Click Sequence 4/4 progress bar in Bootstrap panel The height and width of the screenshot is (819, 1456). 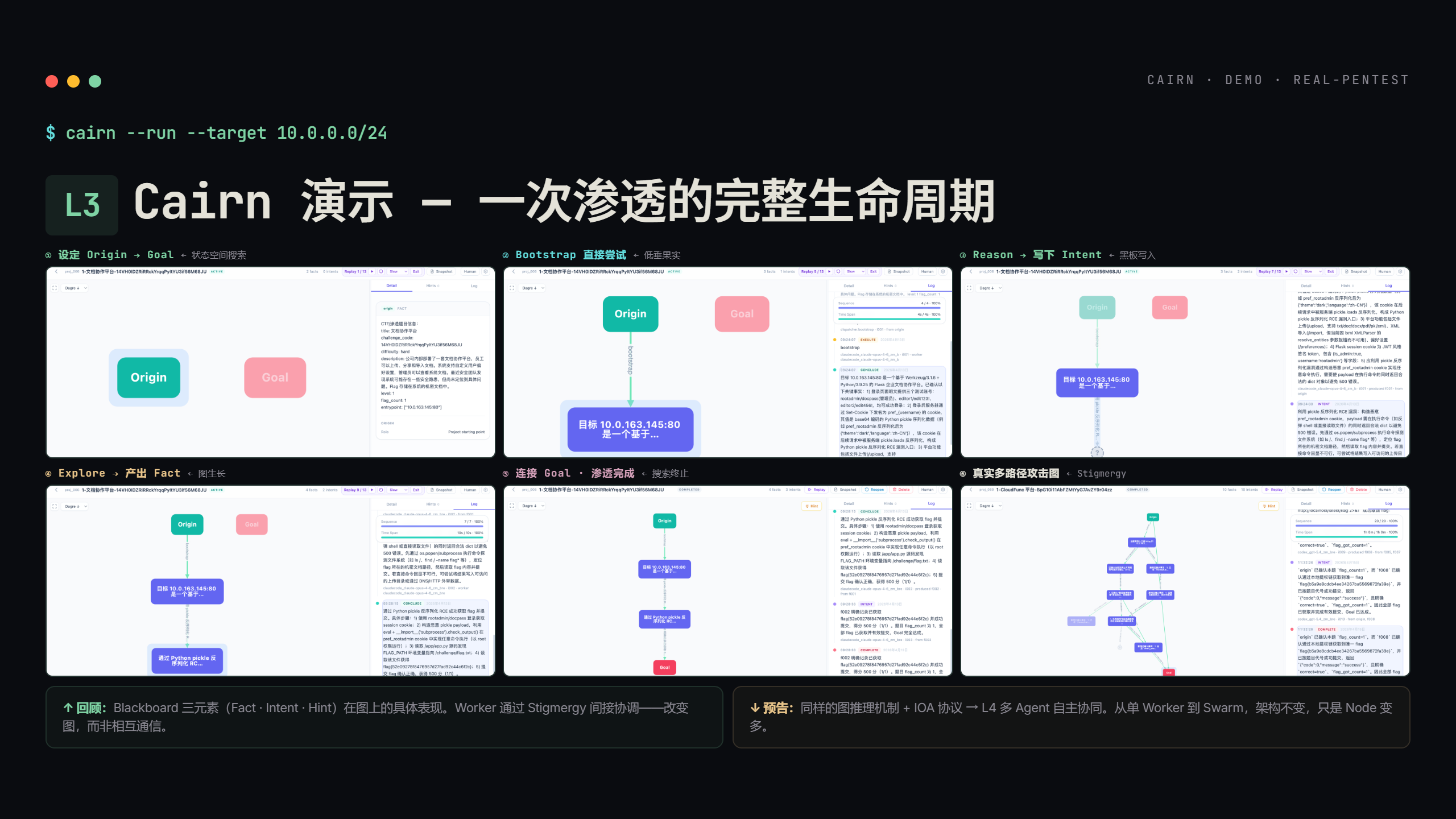(889, 308)
